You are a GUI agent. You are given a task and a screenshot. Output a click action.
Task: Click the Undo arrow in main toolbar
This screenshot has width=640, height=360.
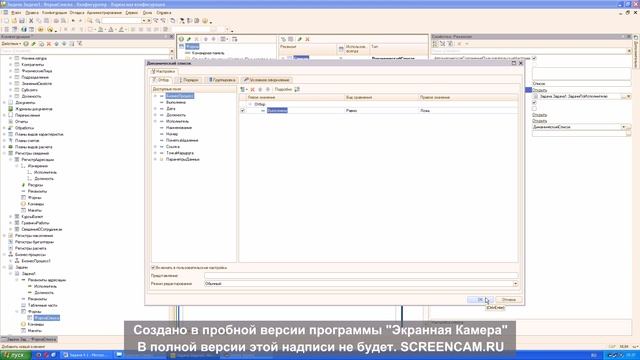[x=73, y=21]
